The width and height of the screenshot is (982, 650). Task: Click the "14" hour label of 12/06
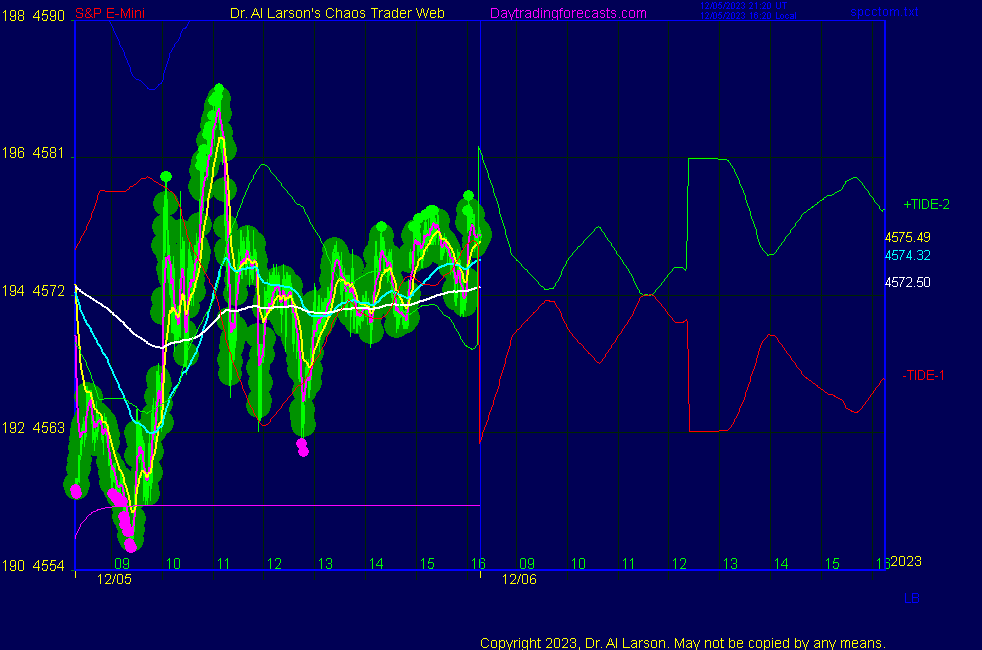[x=781, y=564]
